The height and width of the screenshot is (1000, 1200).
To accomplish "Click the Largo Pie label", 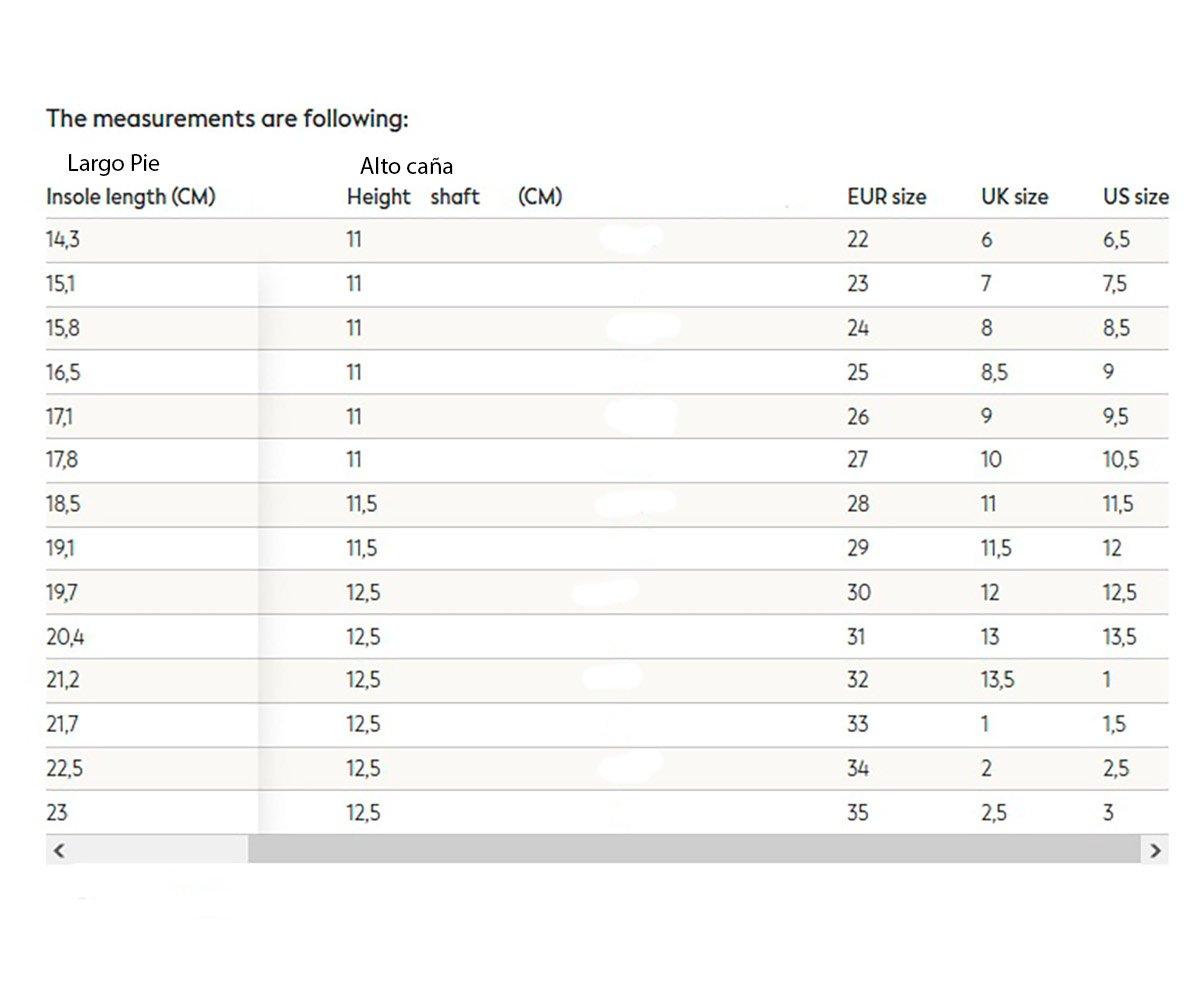I will tap(113, 163).
